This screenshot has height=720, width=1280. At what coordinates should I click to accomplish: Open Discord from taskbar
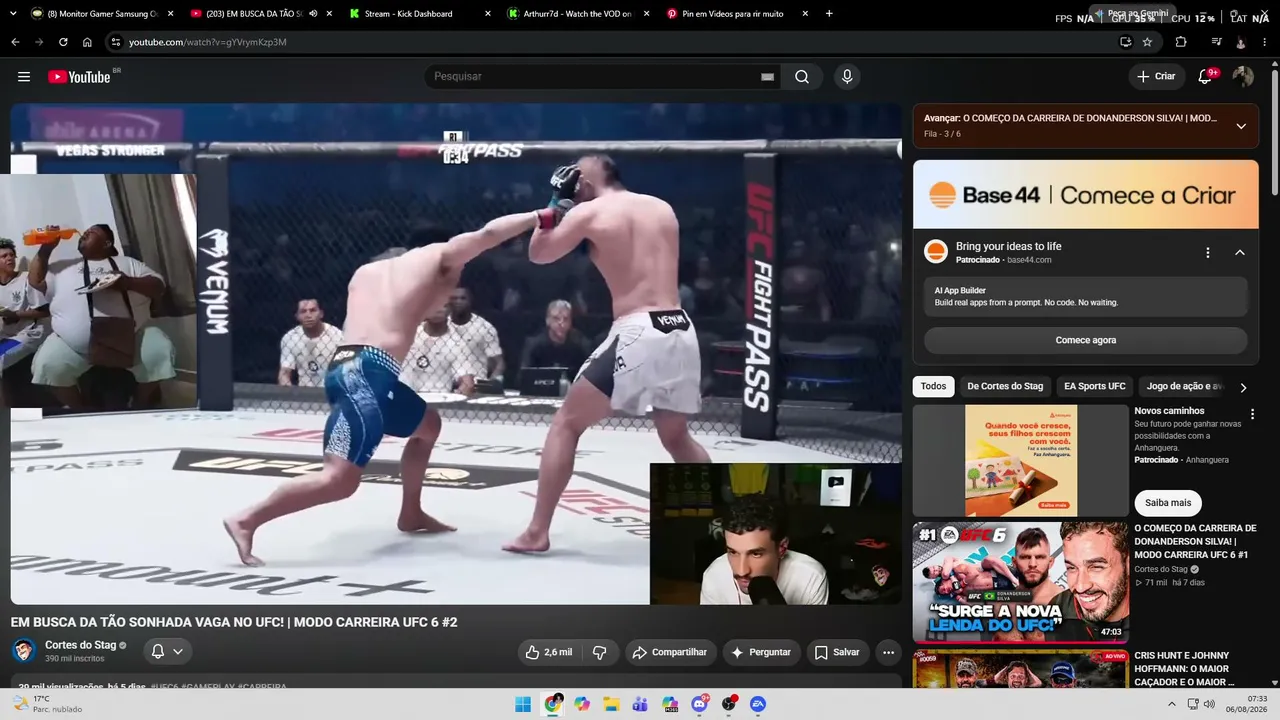pos(699,704)
